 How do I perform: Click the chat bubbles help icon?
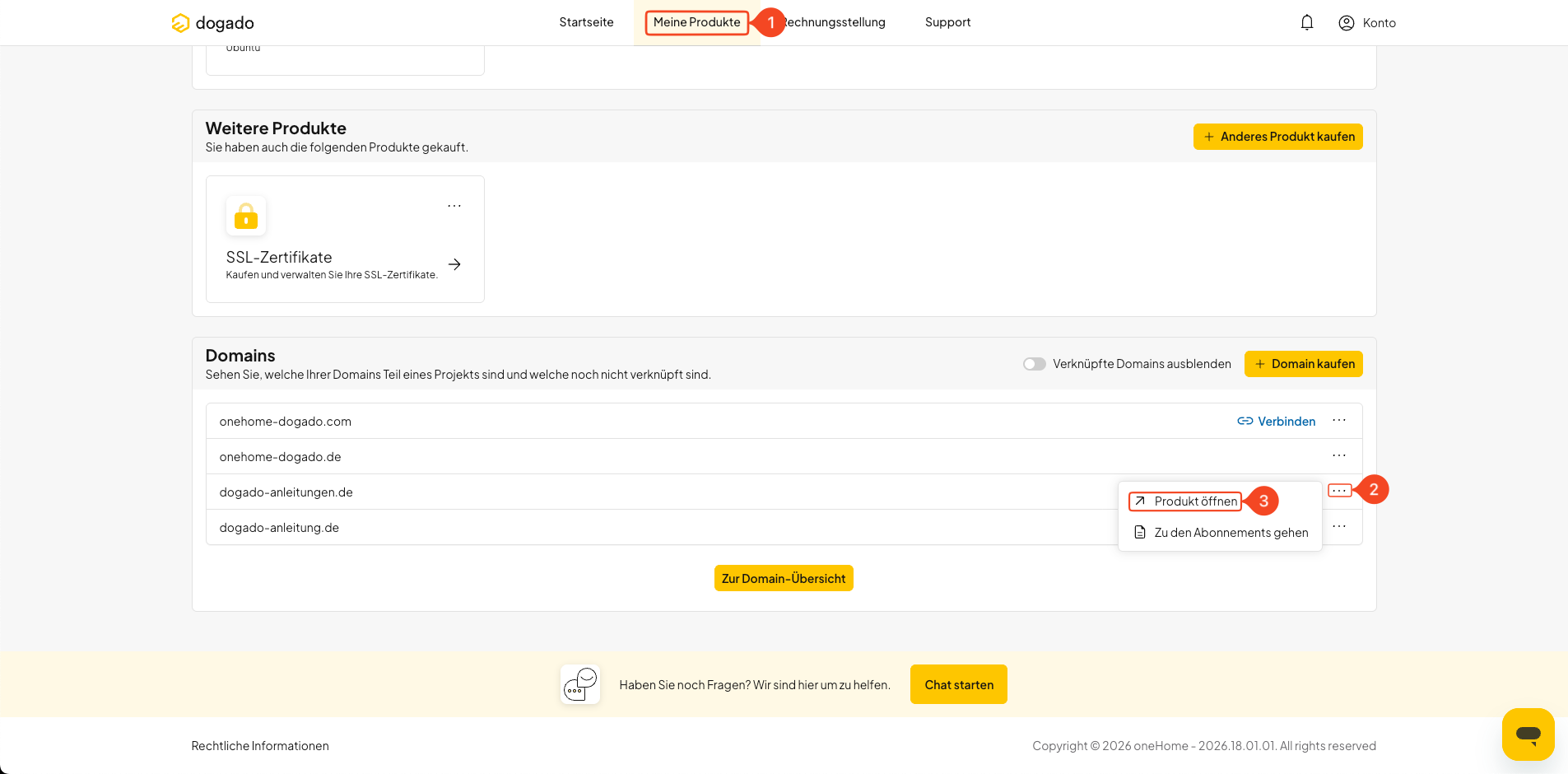point(580,684)
